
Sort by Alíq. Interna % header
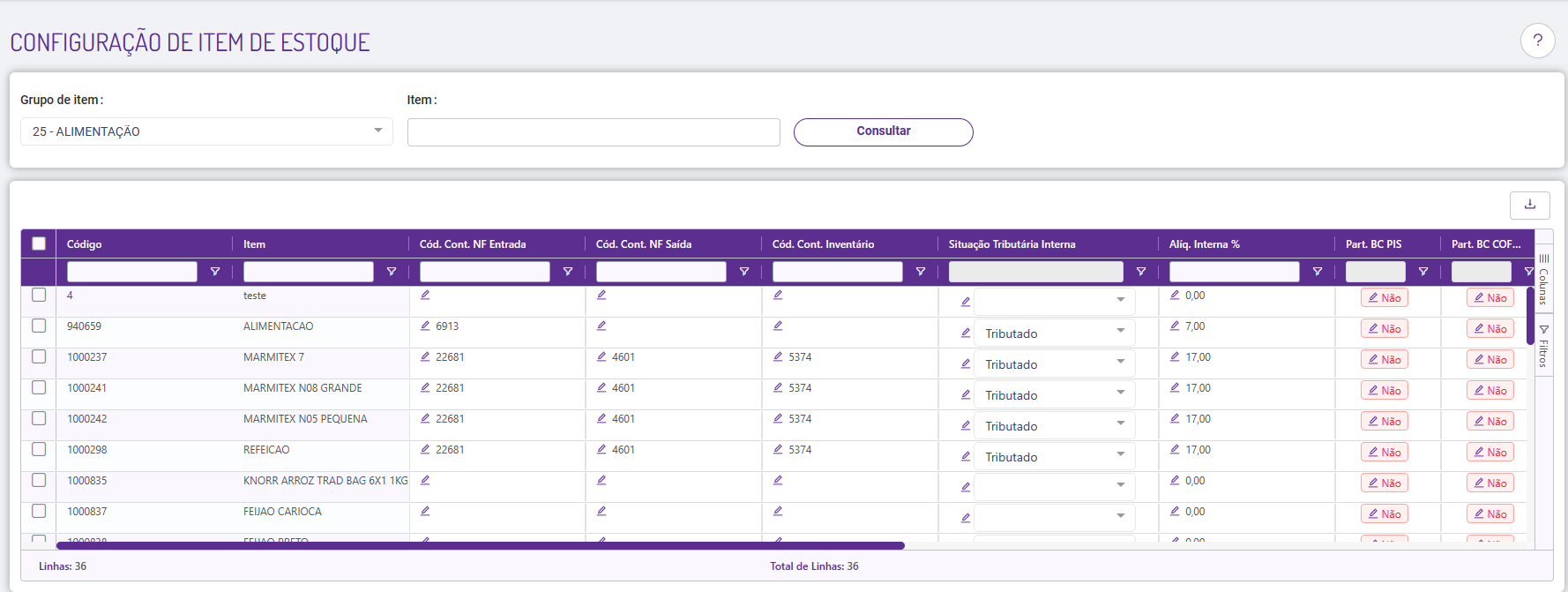(x=1204, y=244)
